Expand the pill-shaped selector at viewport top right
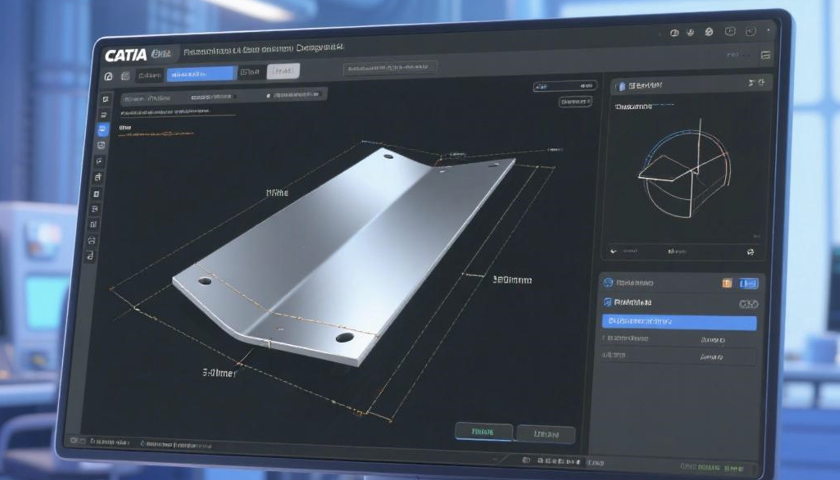 coord(574,102)
